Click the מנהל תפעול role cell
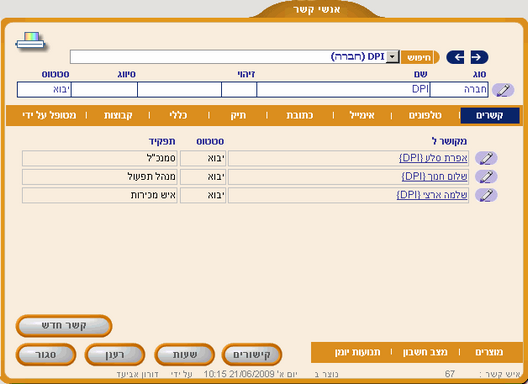Screen dimensions: 528x384 click(x=100, y=177)
